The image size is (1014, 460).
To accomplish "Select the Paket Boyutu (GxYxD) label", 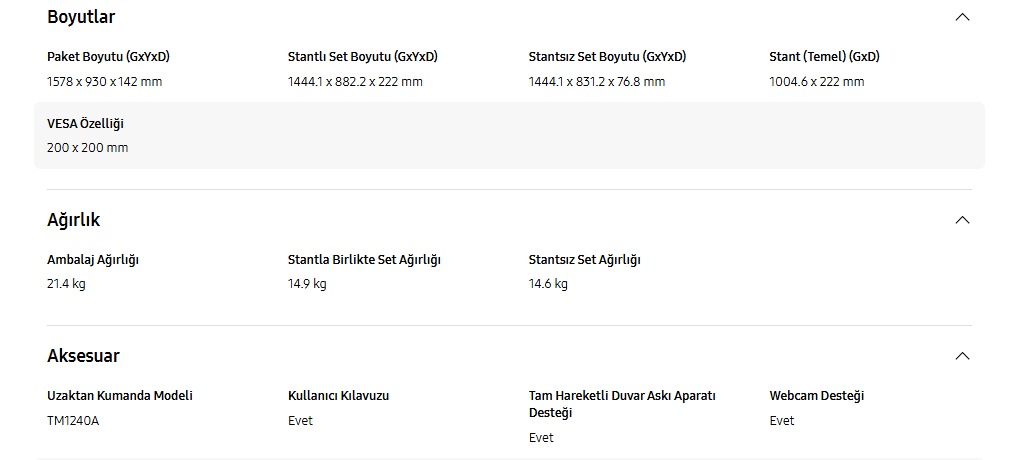I will [x=101, y=57].
